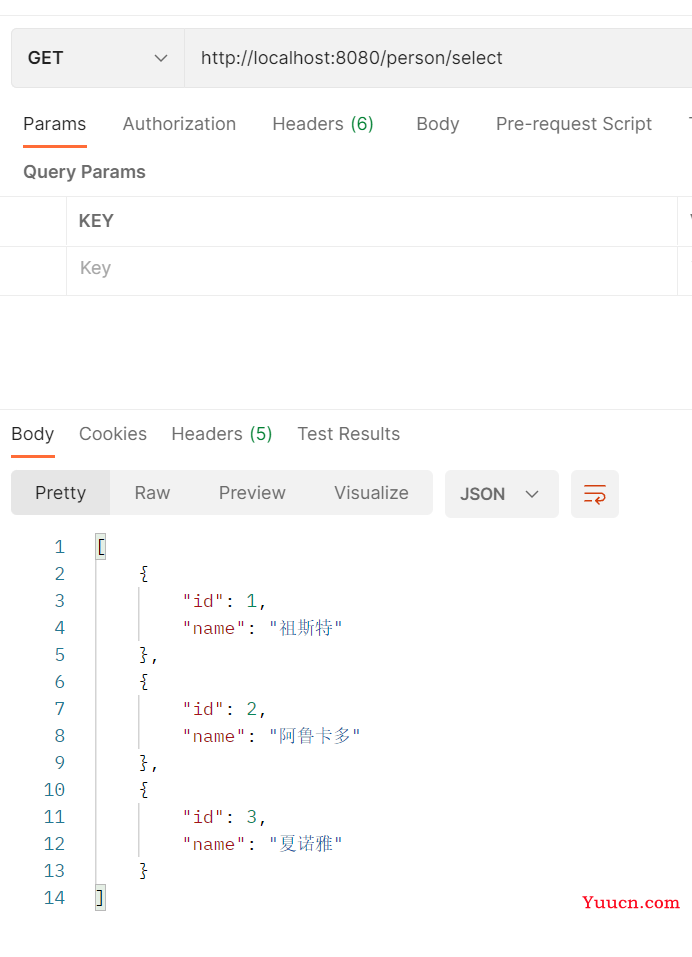Switch to Visualize response view
The width and height of the screenshot is (692, 957).
371,493
